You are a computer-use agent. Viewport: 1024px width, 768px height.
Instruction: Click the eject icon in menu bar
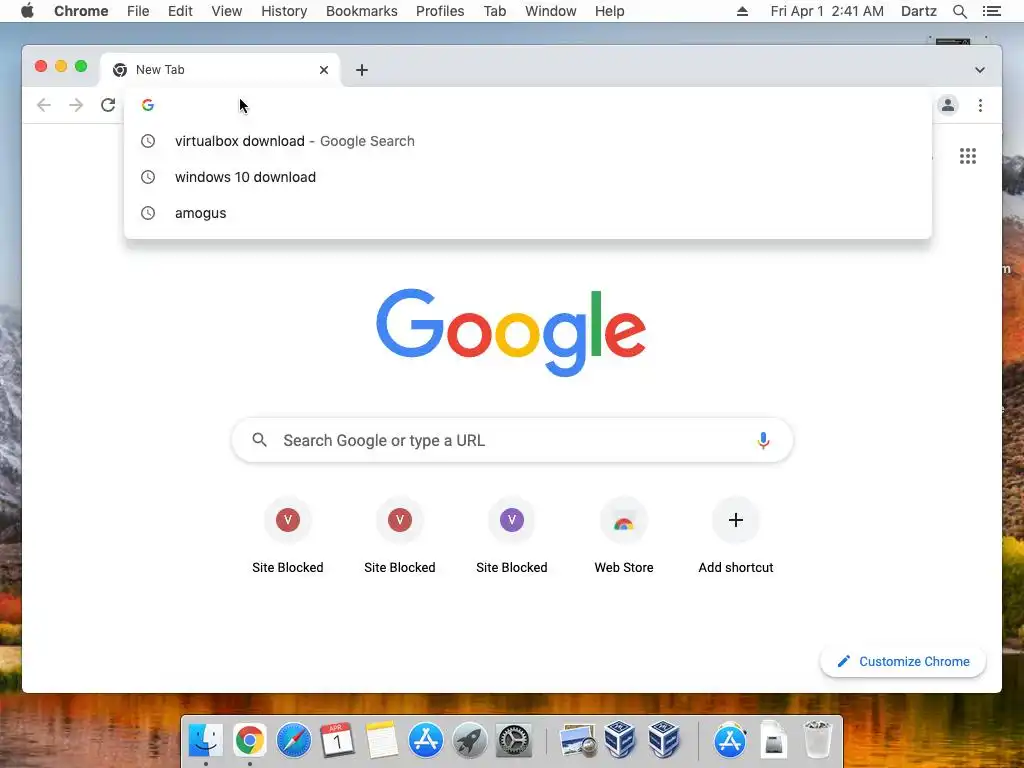tap(742, 11)
